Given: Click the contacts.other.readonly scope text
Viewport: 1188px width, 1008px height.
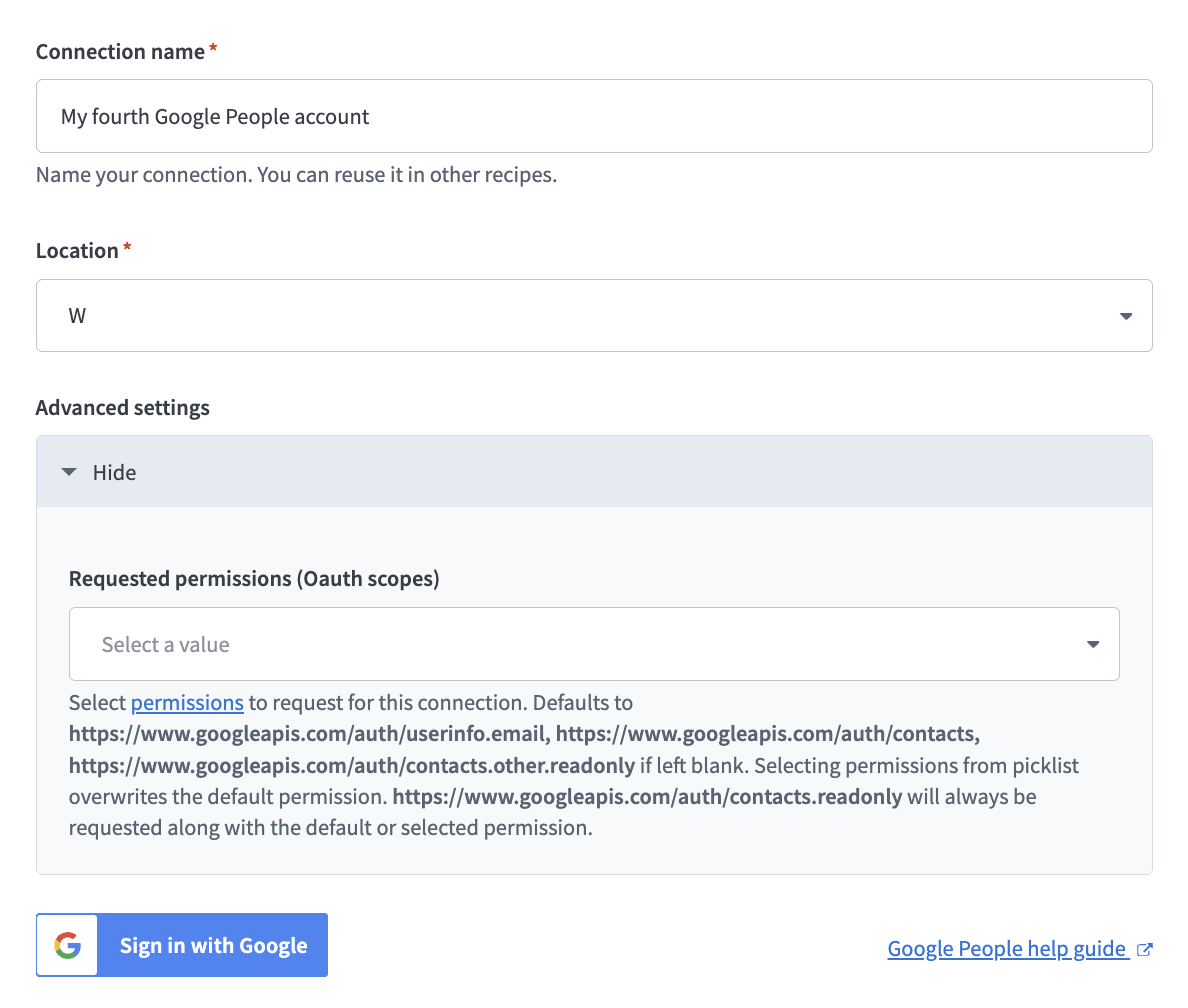Looking at the screenshot, I should [x=352, y=765].
